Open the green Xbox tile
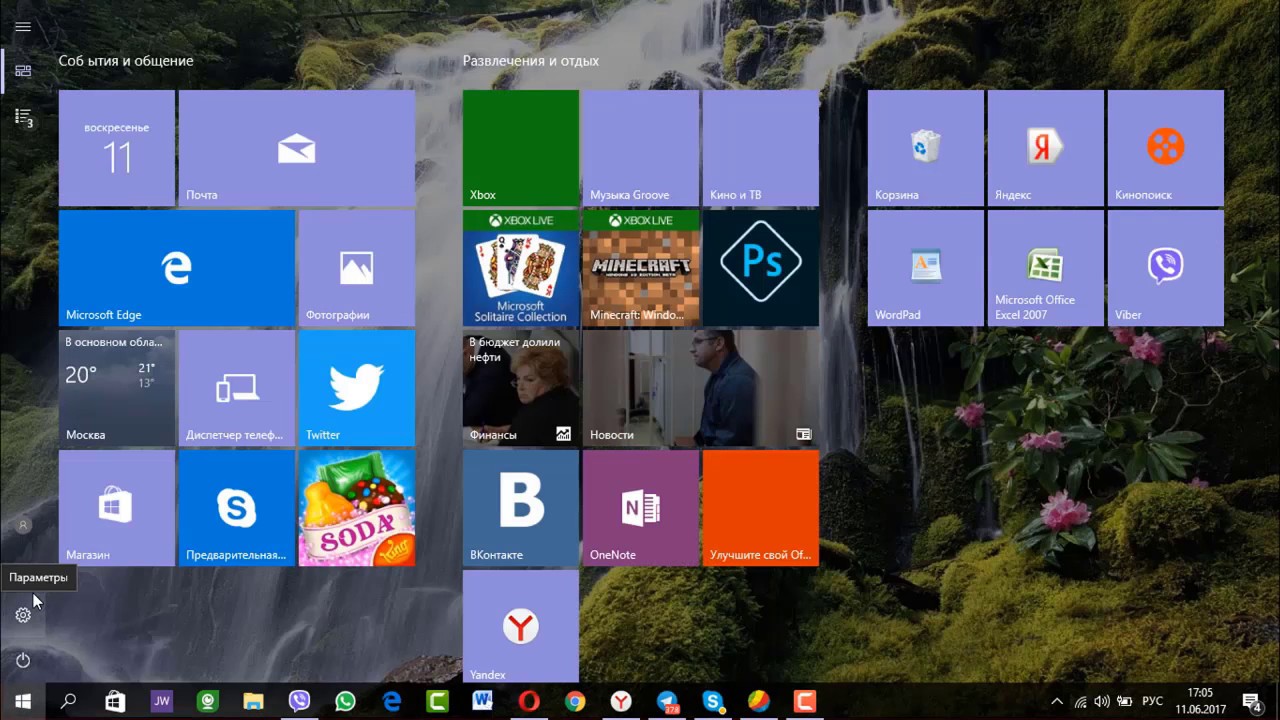 (x=521, y=148)
